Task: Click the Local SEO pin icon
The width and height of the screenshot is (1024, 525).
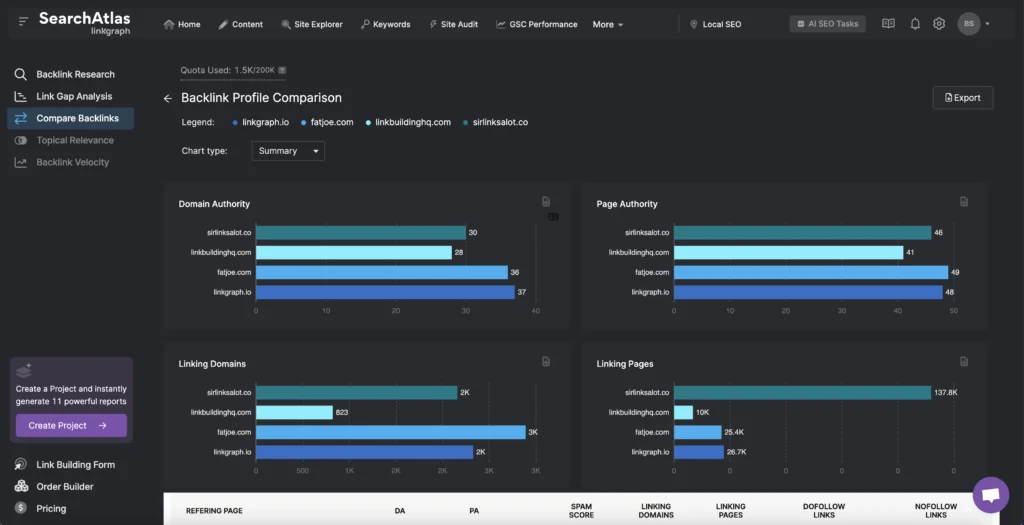Action: tap(694, 24)
